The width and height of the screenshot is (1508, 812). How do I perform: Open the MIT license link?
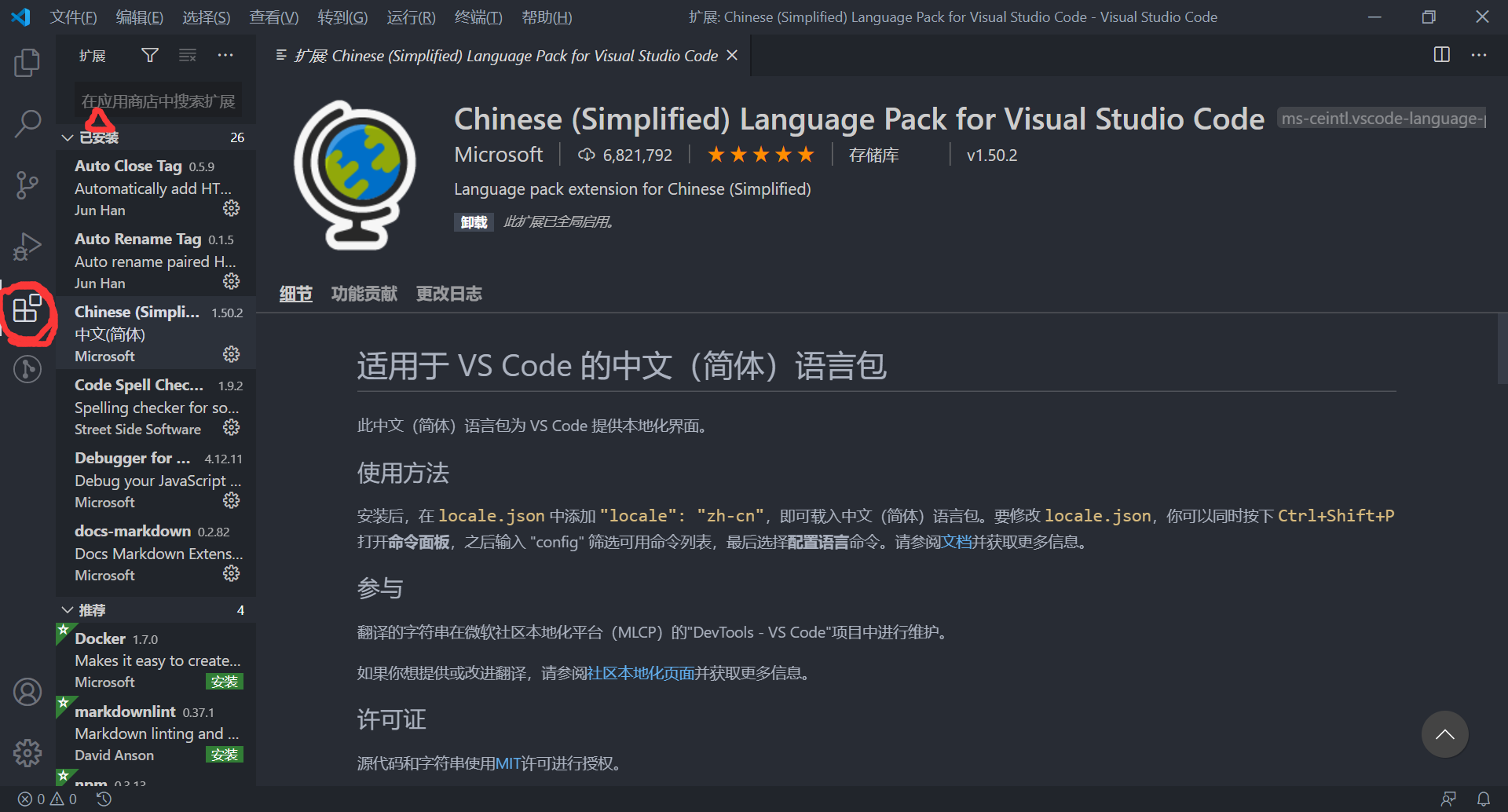point(508,763)
